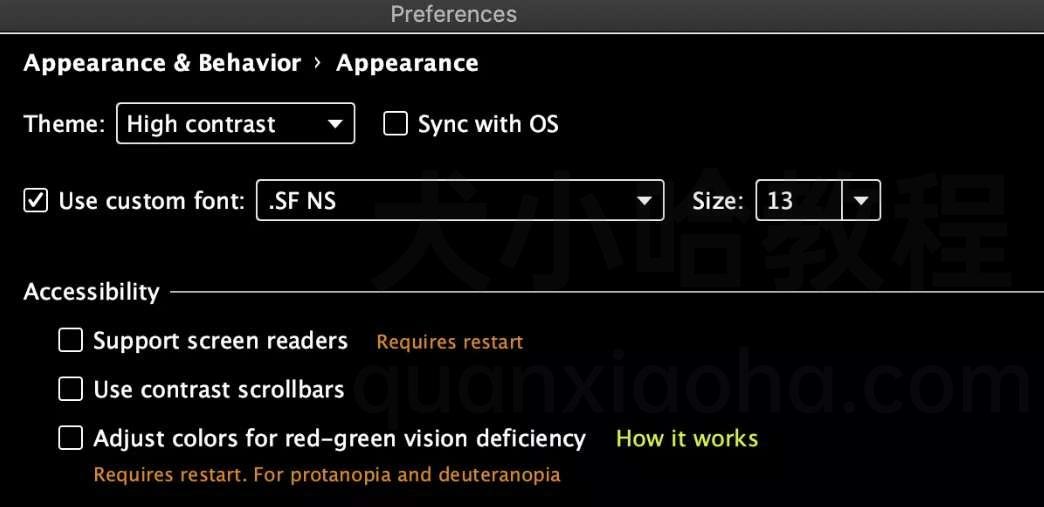Open the How it works link
Viewport: 1044px width, 507px height.
pyautogui.click(x=687, y=438)
